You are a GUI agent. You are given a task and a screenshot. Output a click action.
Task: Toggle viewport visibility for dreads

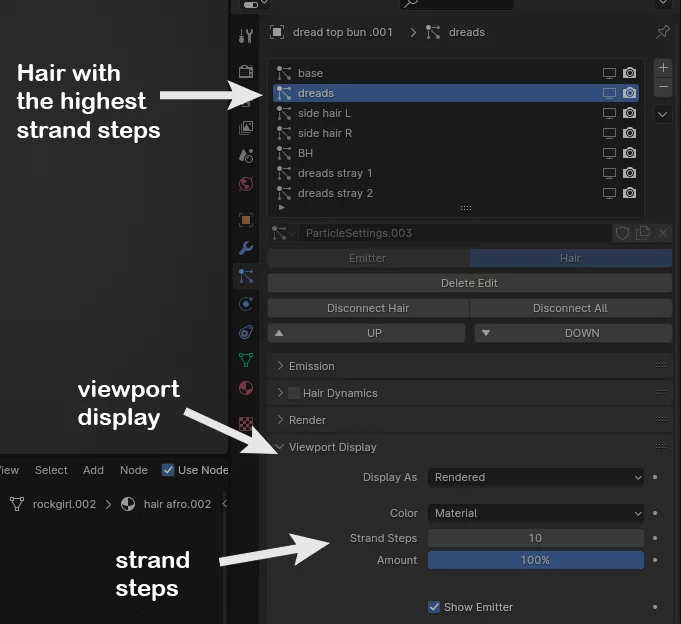pos(609,93)
